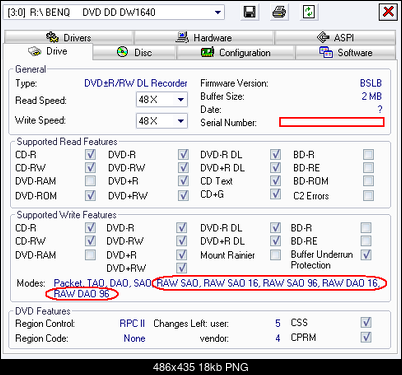The height and width of the screenshot is (375, 402).
Task: Toggle DVD-R DL read feature checkbox
Action: pyautogui.click(x=275, y=154)
